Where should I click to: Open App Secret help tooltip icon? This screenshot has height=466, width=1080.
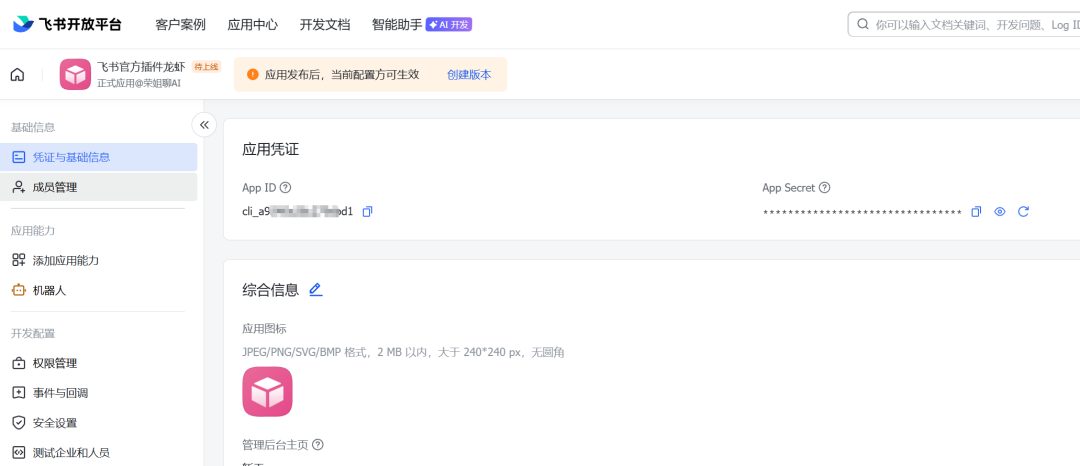(824, 187)
